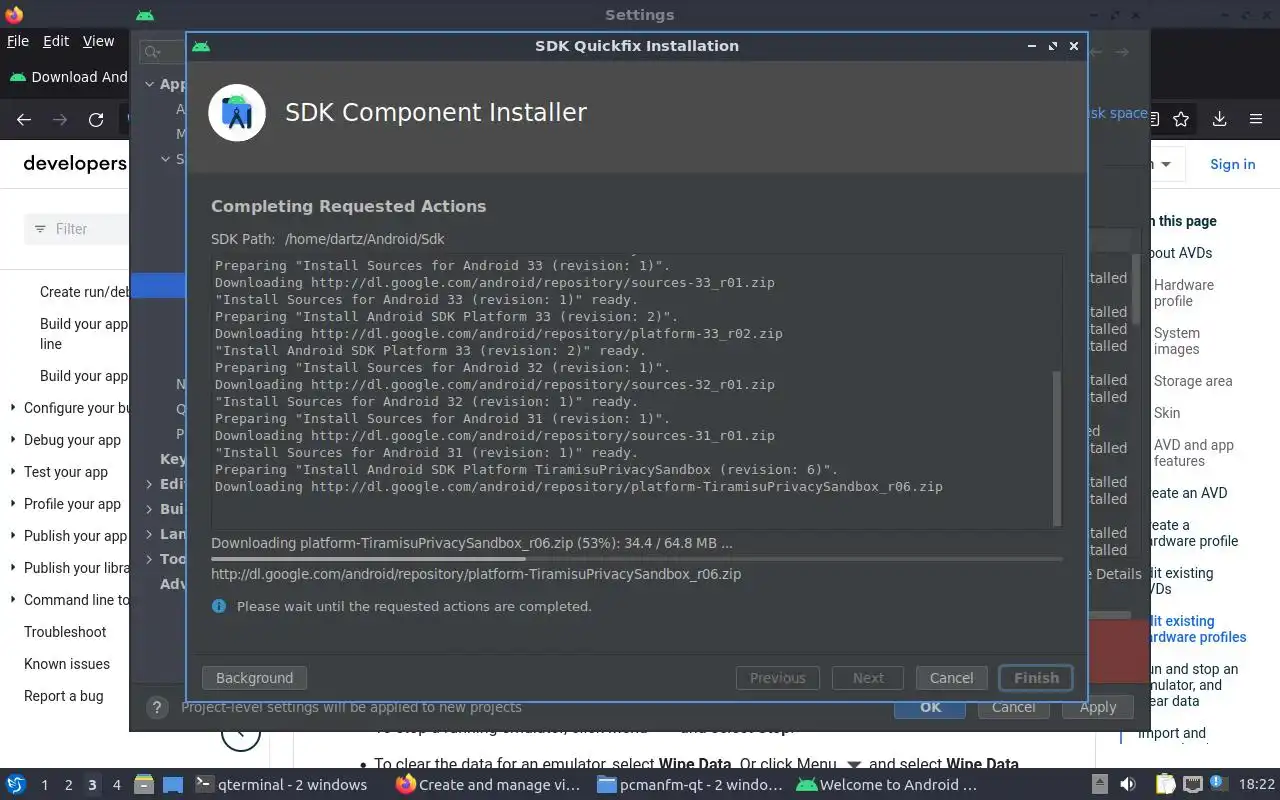Switch to pcmanfm-qt taskbar entry
The image size is (1280, 800).
coord(690,785)
